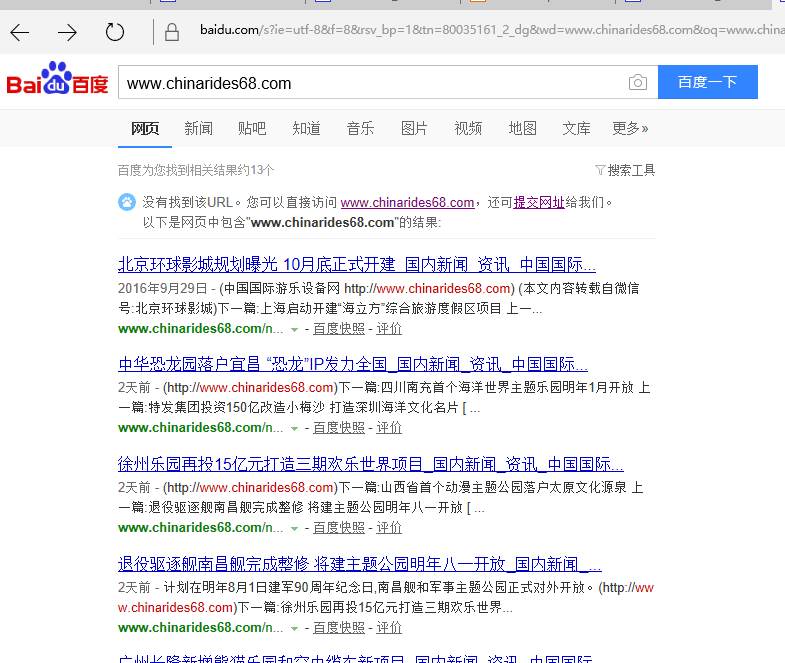Click the padlock site security icon
Viewport: 785px width, 663px height.
click(172, 33)
